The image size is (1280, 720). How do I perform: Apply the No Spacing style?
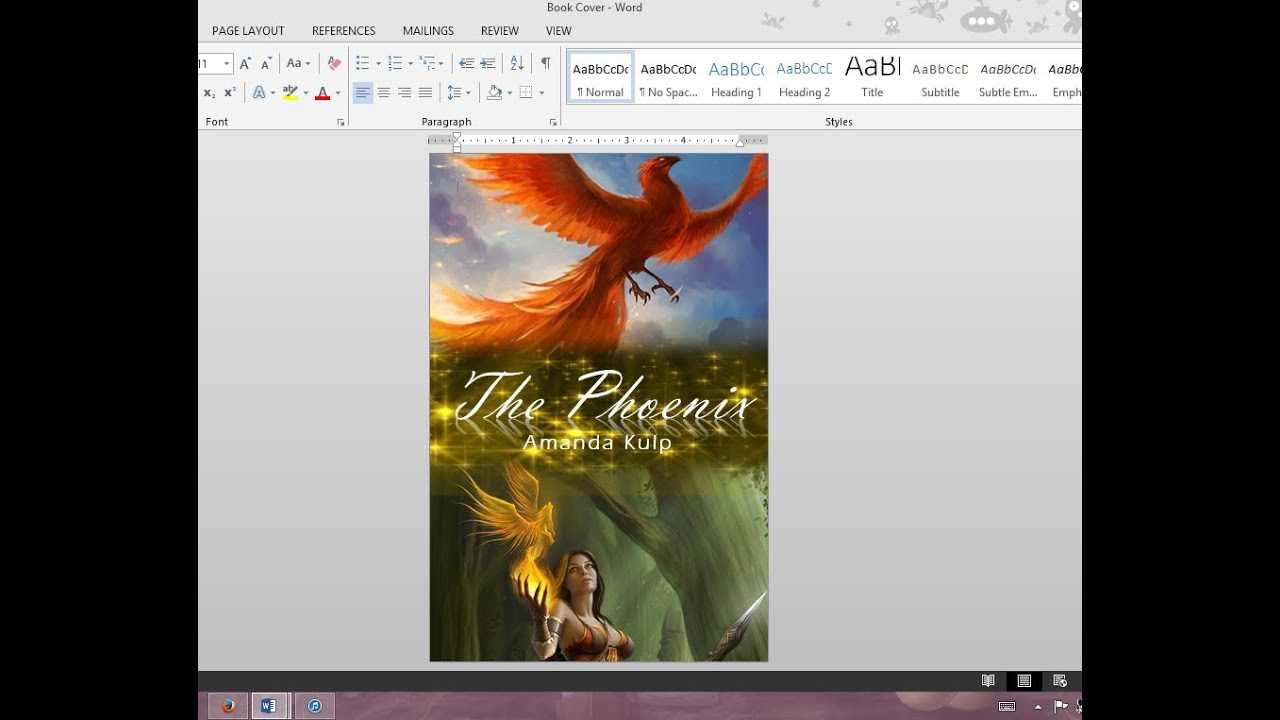tap(668, 77)
